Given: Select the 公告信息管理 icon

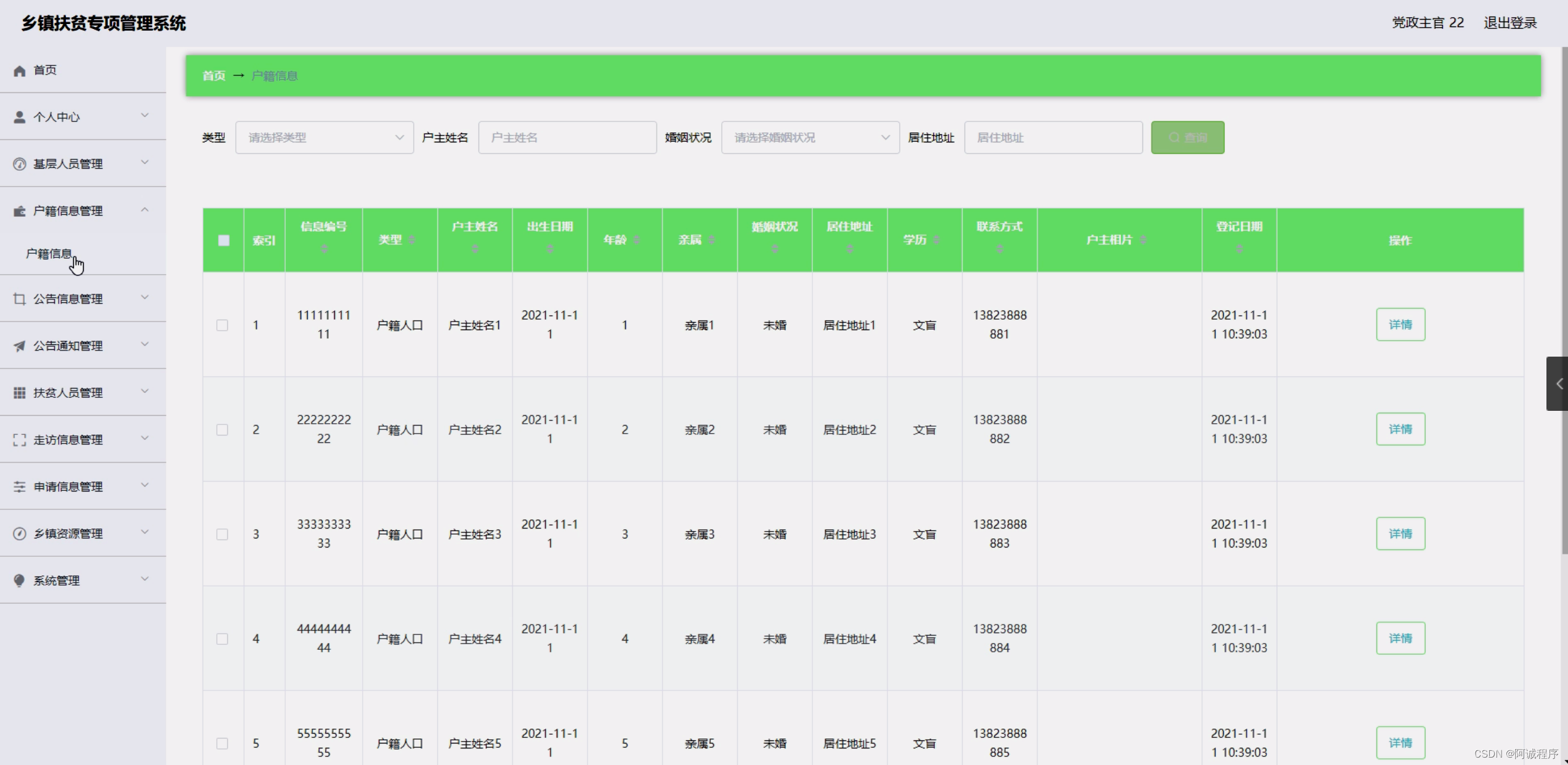Looking at the screenshot, I should (x=18, y=298).
